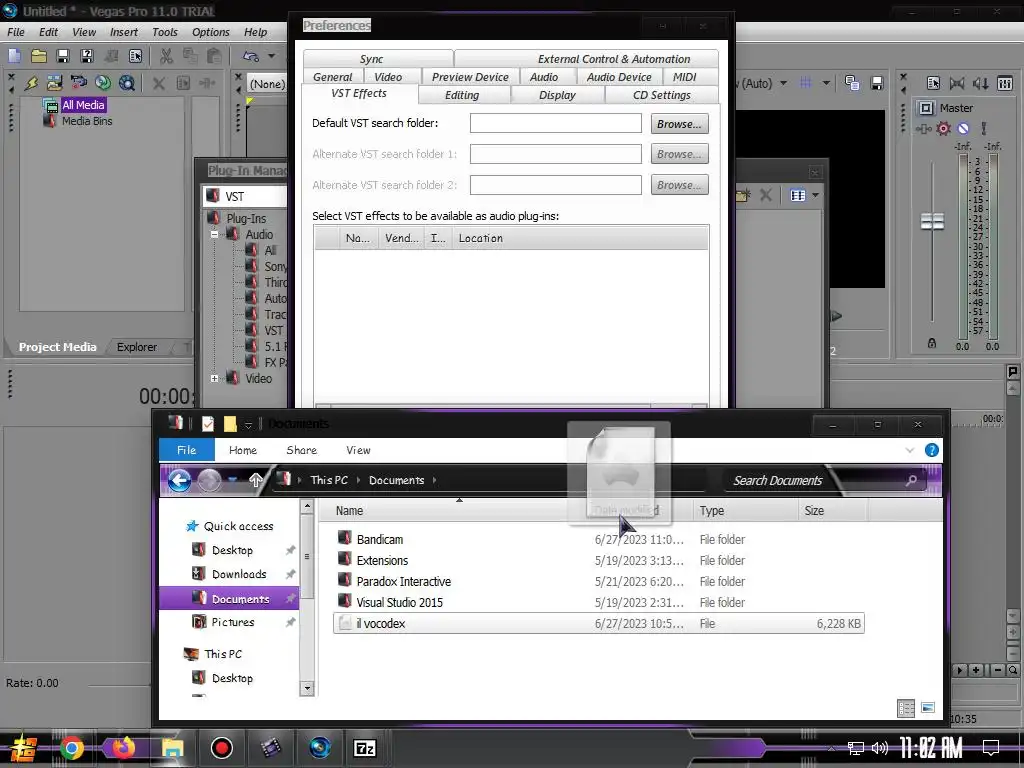1024x768 pixels.
Task: Click the Copy Snapshot to Clipboard icon
Action: [x=852, y=83]
